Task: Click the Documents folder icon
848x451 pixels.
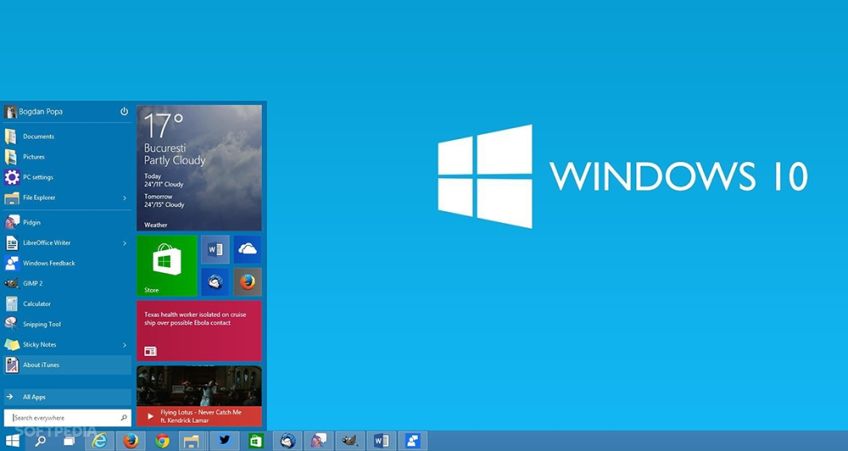Action: (11, 136)
